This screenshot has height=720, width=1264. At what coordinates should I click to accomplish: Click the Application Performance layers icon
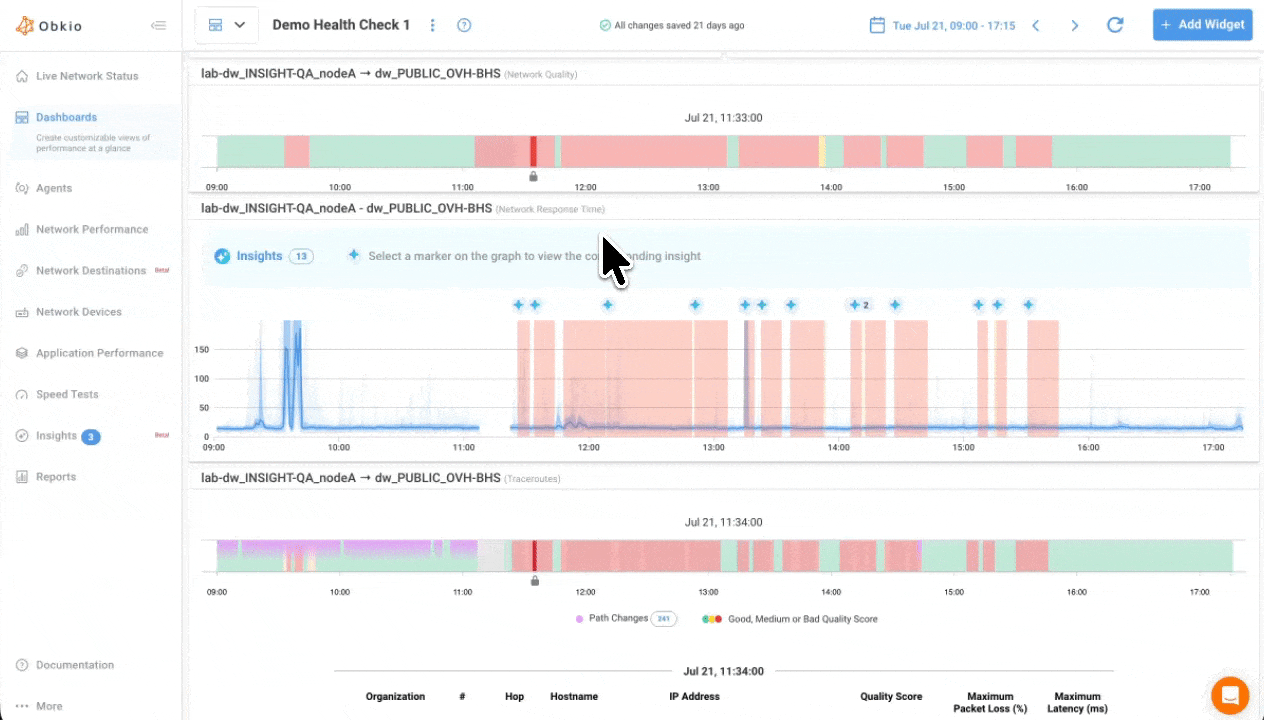coord(22,353)
